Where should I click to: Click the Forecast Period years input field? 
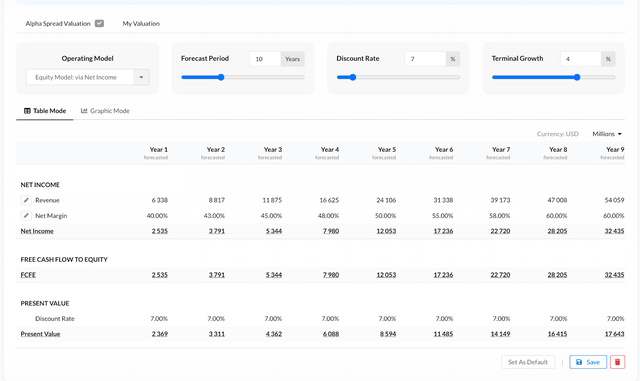265,59
